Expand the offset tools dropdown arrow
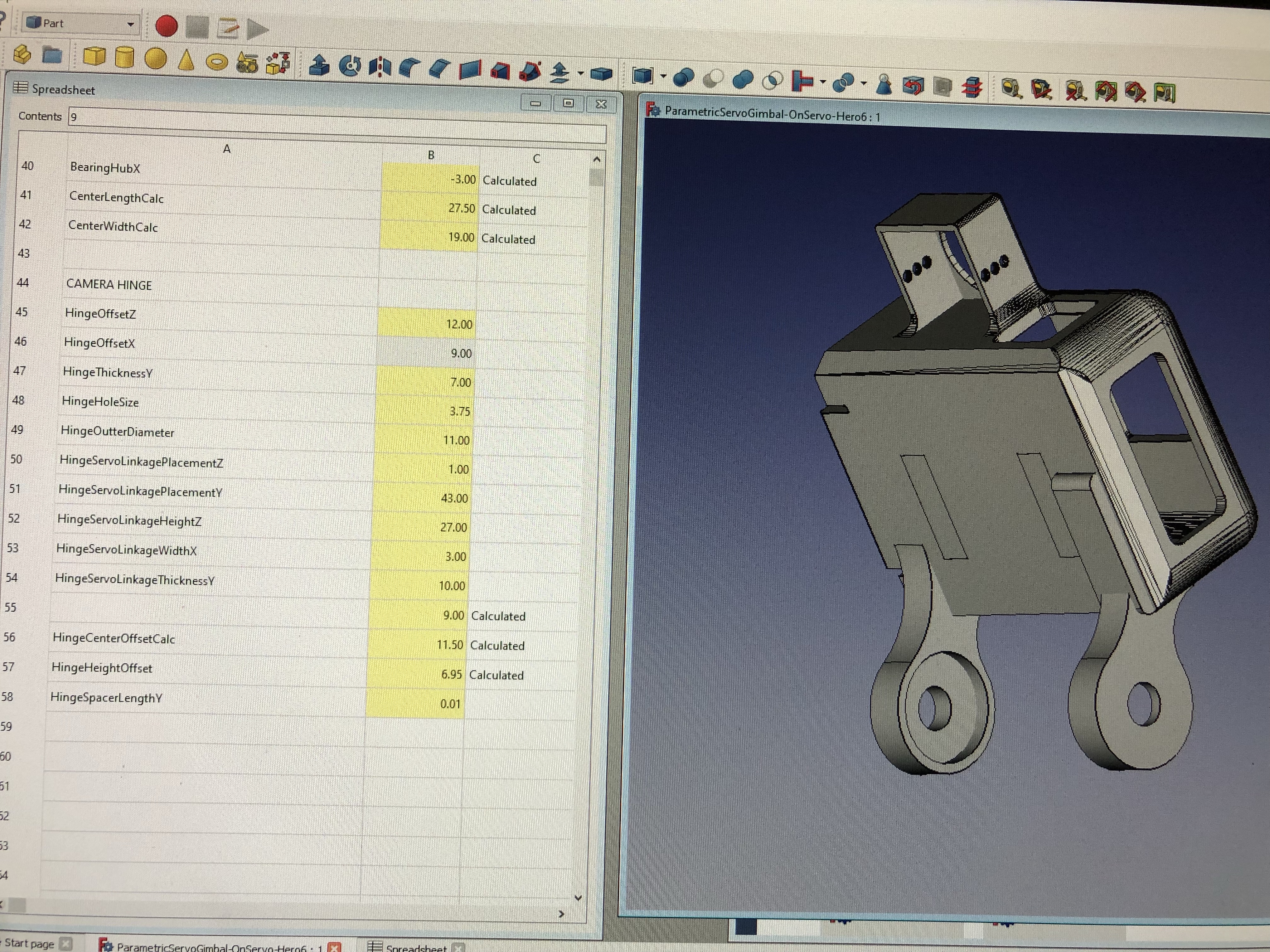 pos(581,73)
